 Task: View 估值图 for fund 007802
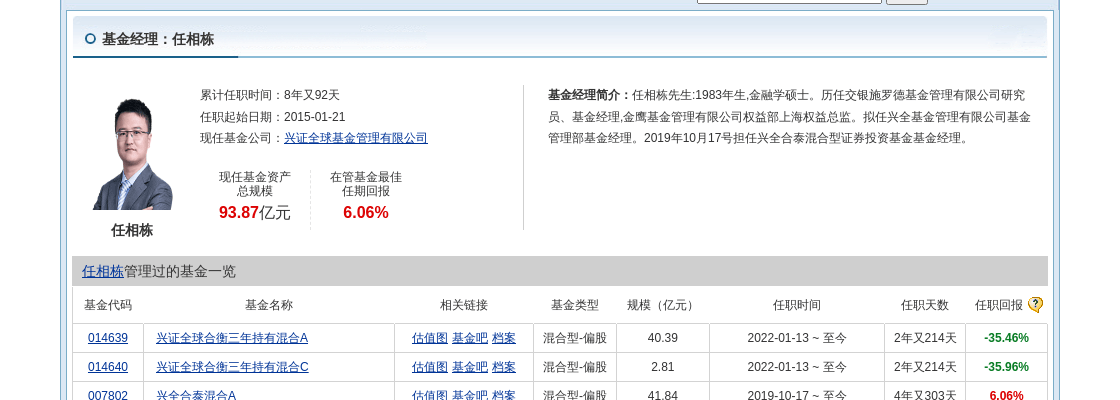point(430,395)
